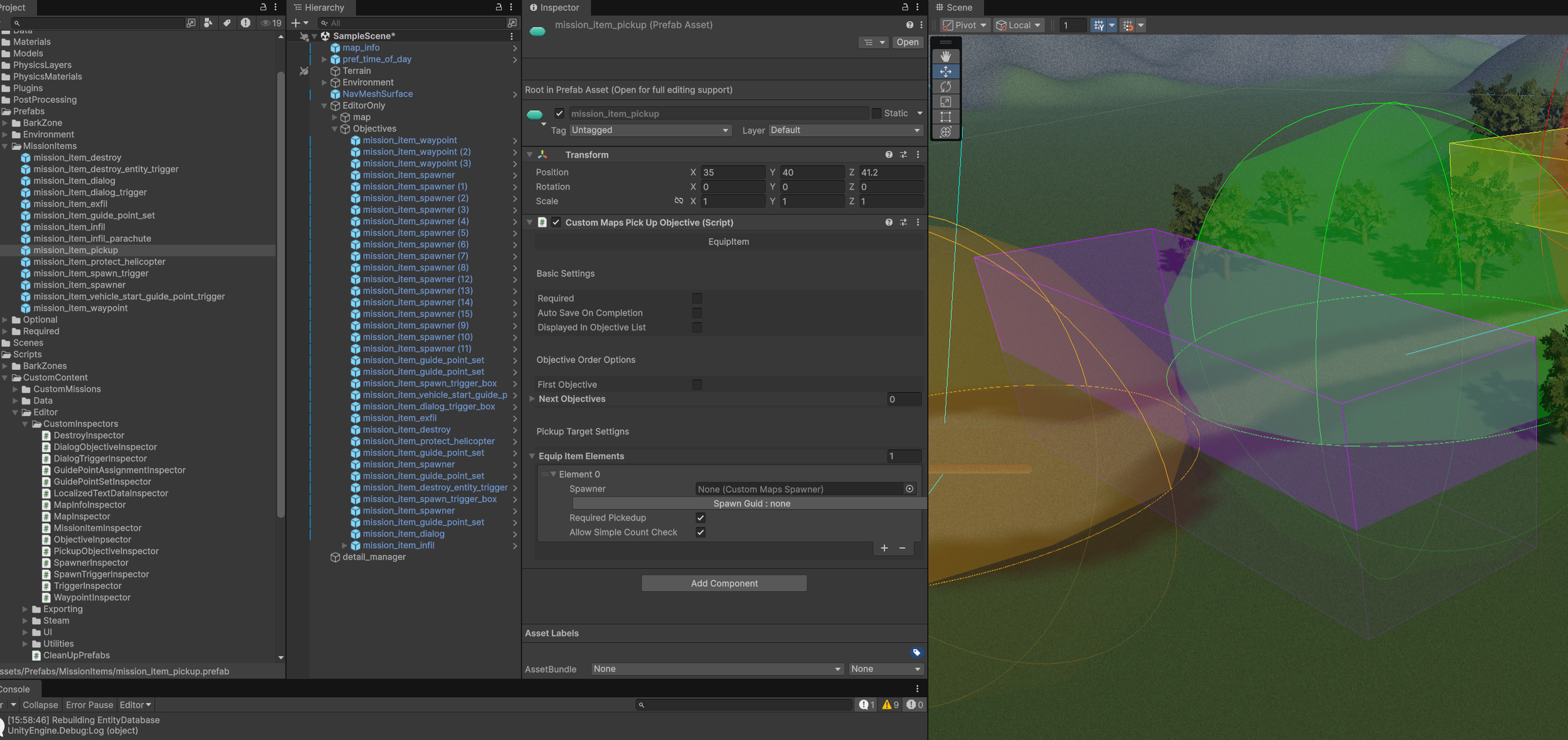Image resolution: width=1568 pixels, height=740 pixels.
Task: Click Open to edit the prefab
Action: click(x=907, y=42)
